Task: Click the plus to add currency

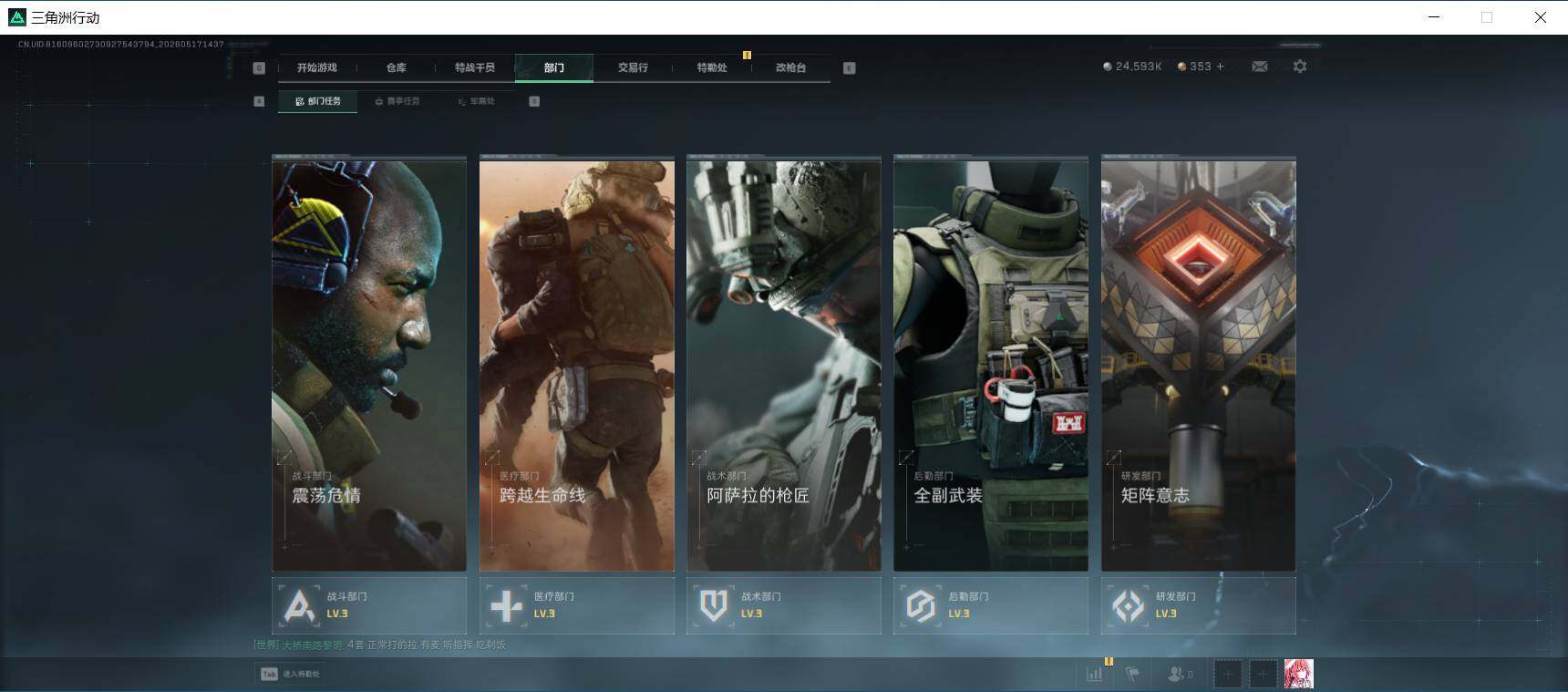Action: point(1221,67)
